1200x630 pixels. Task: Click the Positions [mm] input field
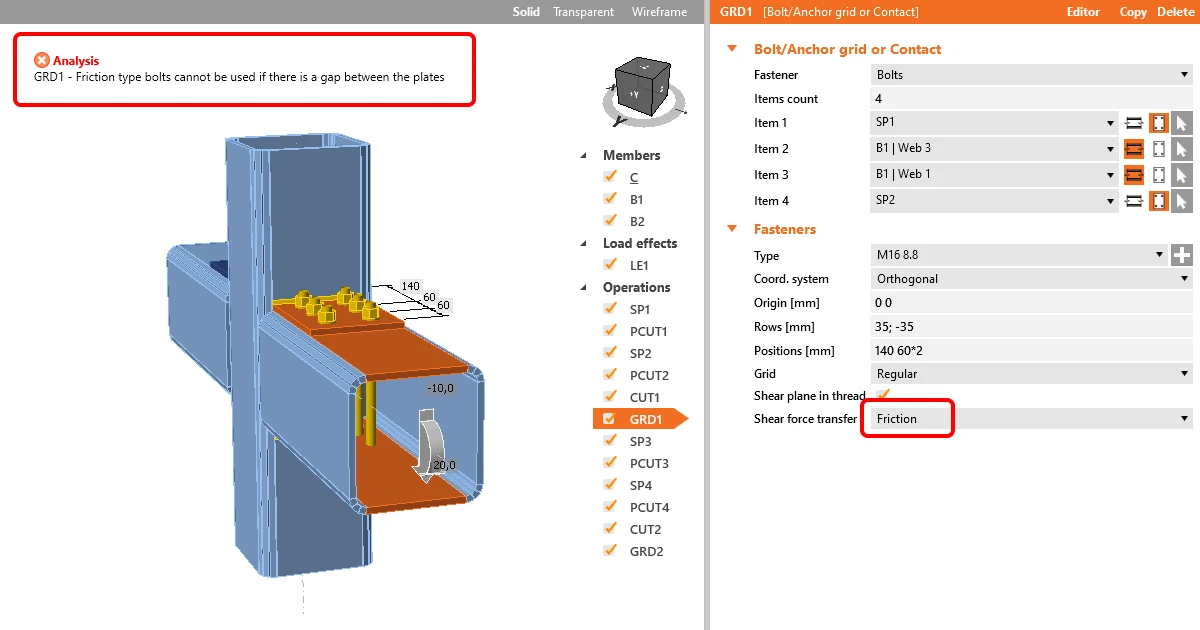pos(1032,351)
